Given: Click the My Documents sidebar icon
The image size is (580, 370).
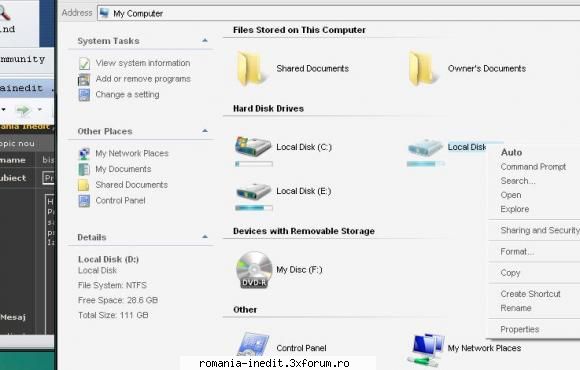Looking at the screenshot, I should 84,169.
